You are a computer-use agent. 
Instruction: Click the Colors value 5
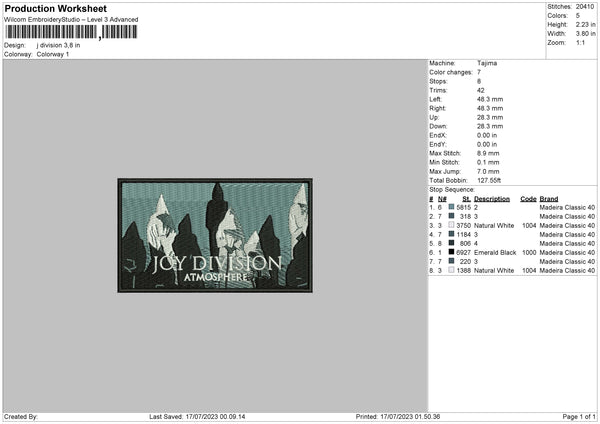click(x=578, y=16)
